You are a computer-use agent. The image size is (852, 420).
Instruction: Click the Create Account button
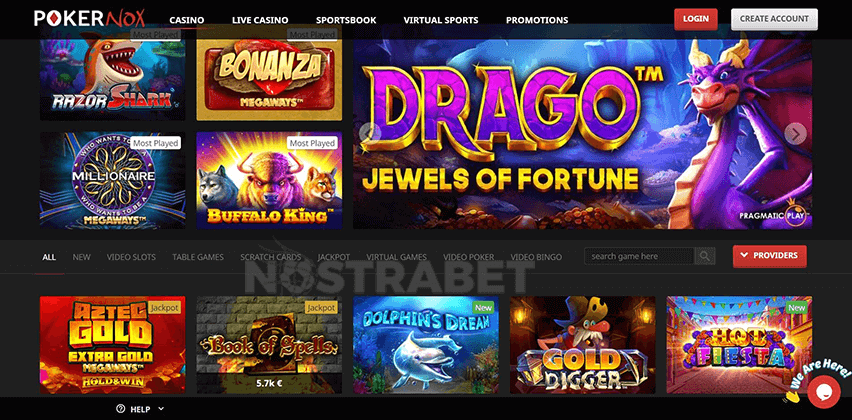[x=774, y=19]
